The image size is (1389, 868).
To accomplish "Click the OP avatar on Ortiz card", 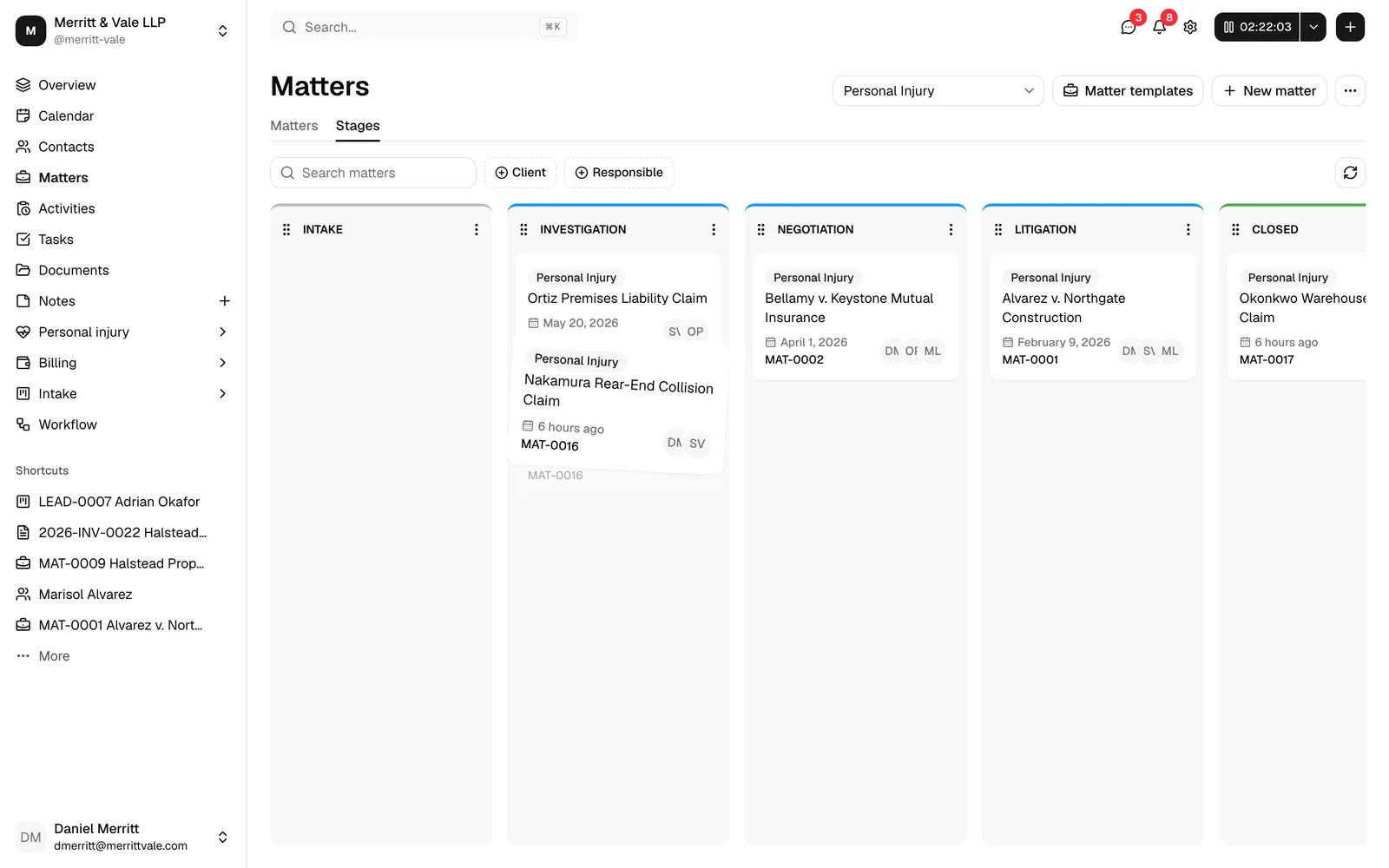I will tap(695, 332).
